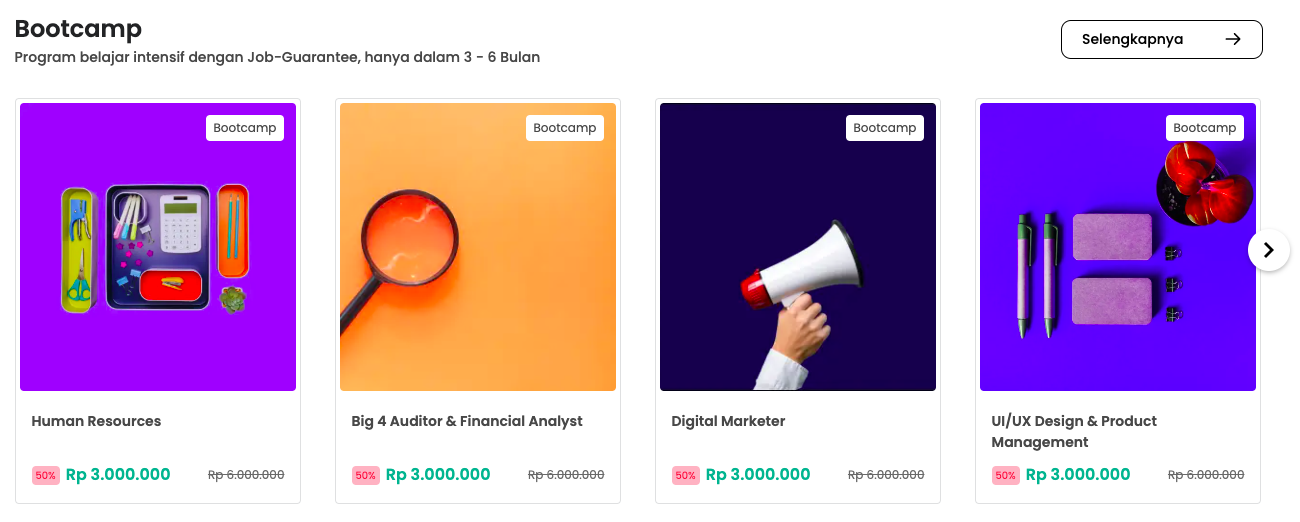Open the magnifying glass auditor thumbnail
Viewport: 1300px width, 522px height.
(478, 247)
